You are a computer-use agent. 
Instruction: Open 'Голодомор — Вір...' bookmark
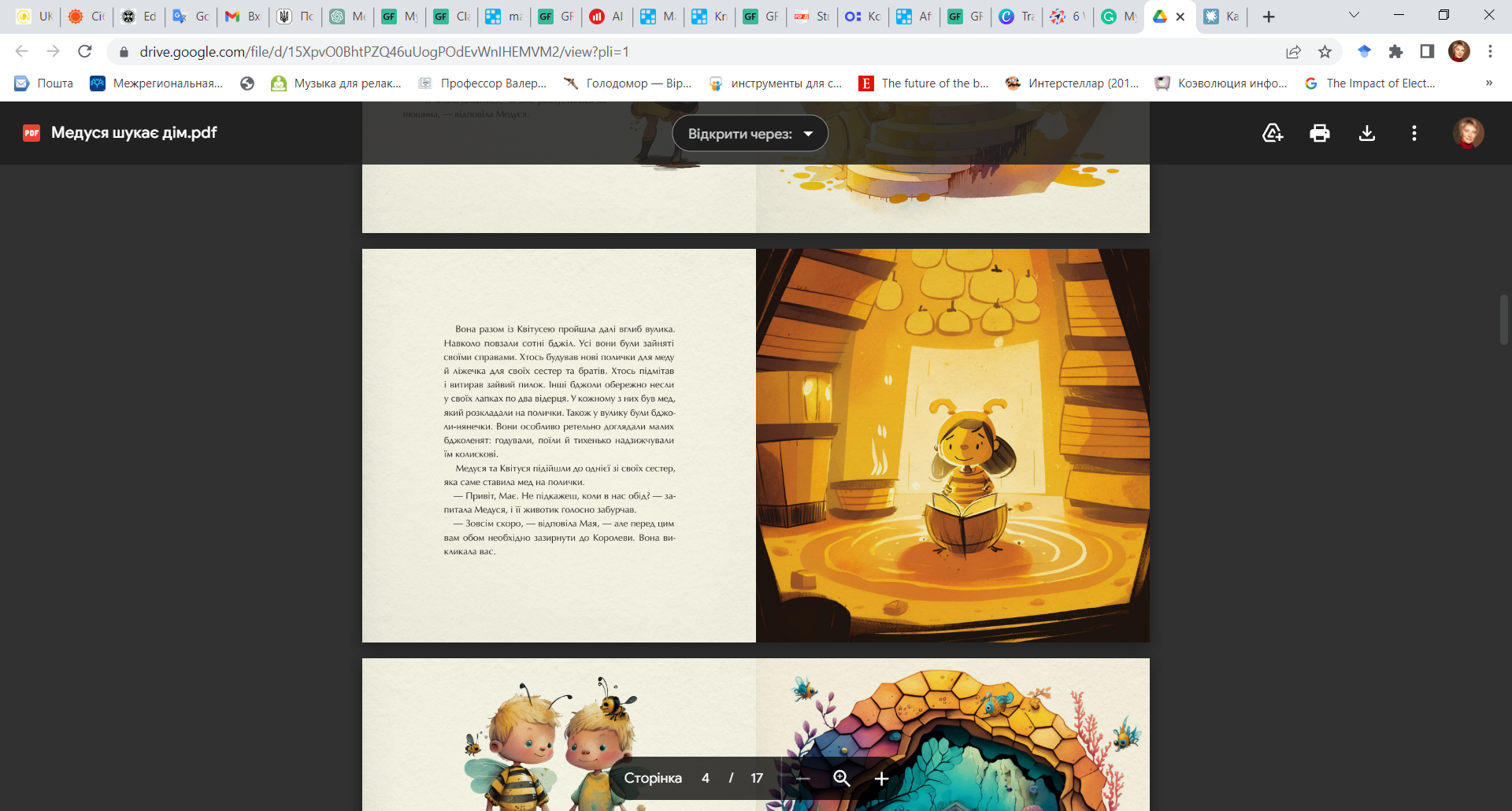tap(628, 83)
